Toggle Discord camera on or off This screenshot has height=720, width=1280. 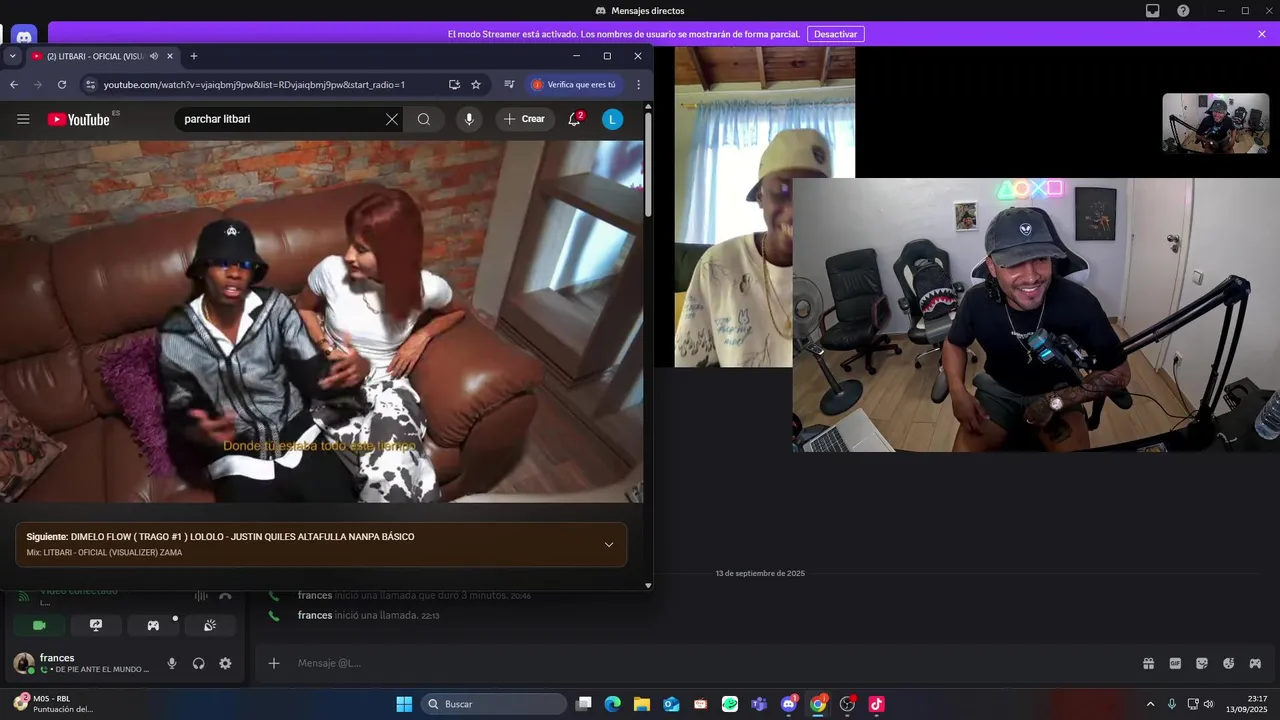(x=39, y=625)
